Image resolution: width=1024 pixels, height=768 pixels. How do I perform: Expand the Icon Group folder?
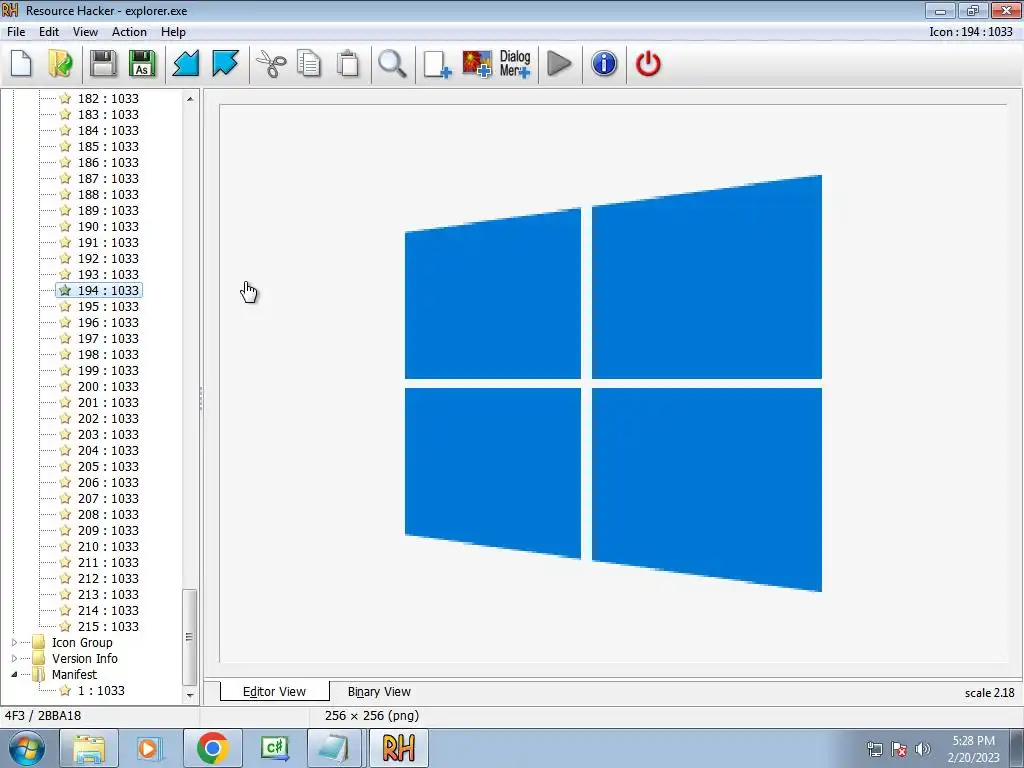pos(14,643)
